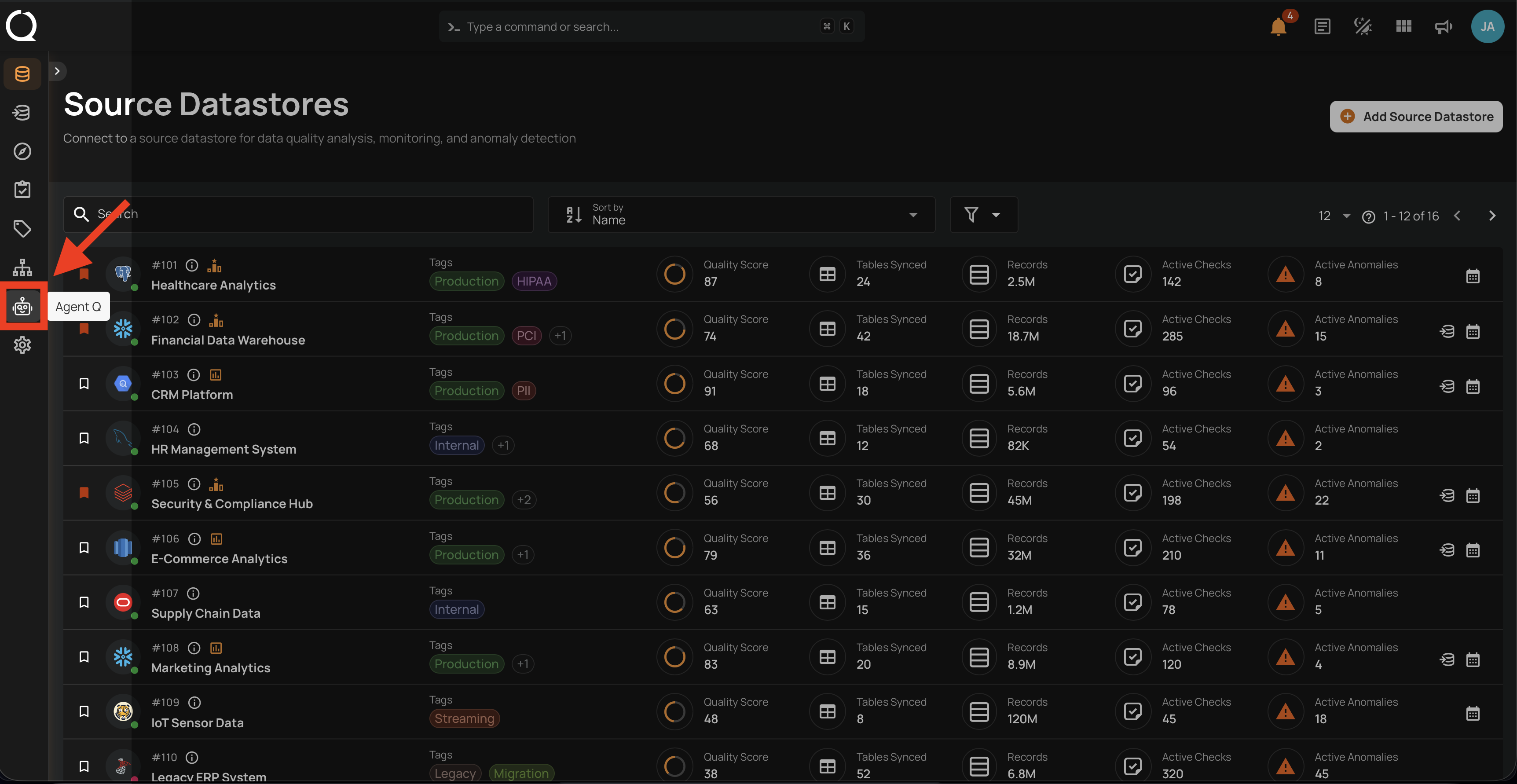Click the info icon next to #104
This screenshot has width=1517, height=784.
coord(194,429)
